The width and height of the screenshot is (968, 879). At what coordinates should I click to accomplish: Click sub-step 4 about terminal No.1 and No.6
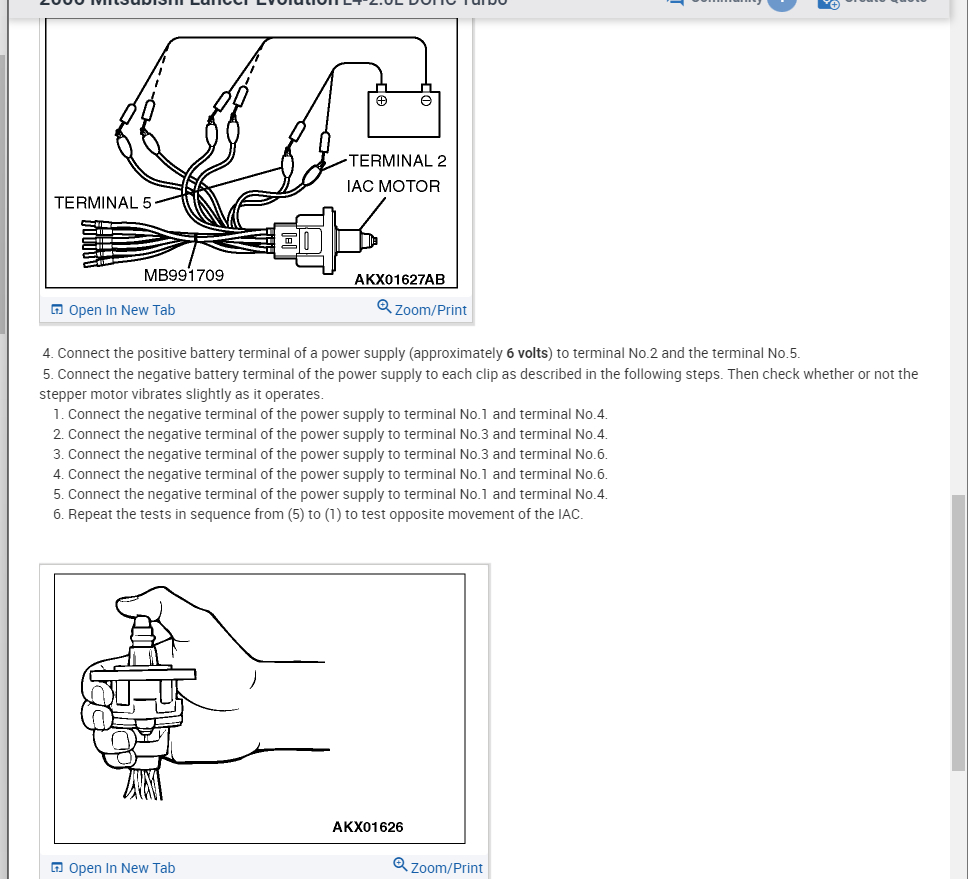(330, 474)
